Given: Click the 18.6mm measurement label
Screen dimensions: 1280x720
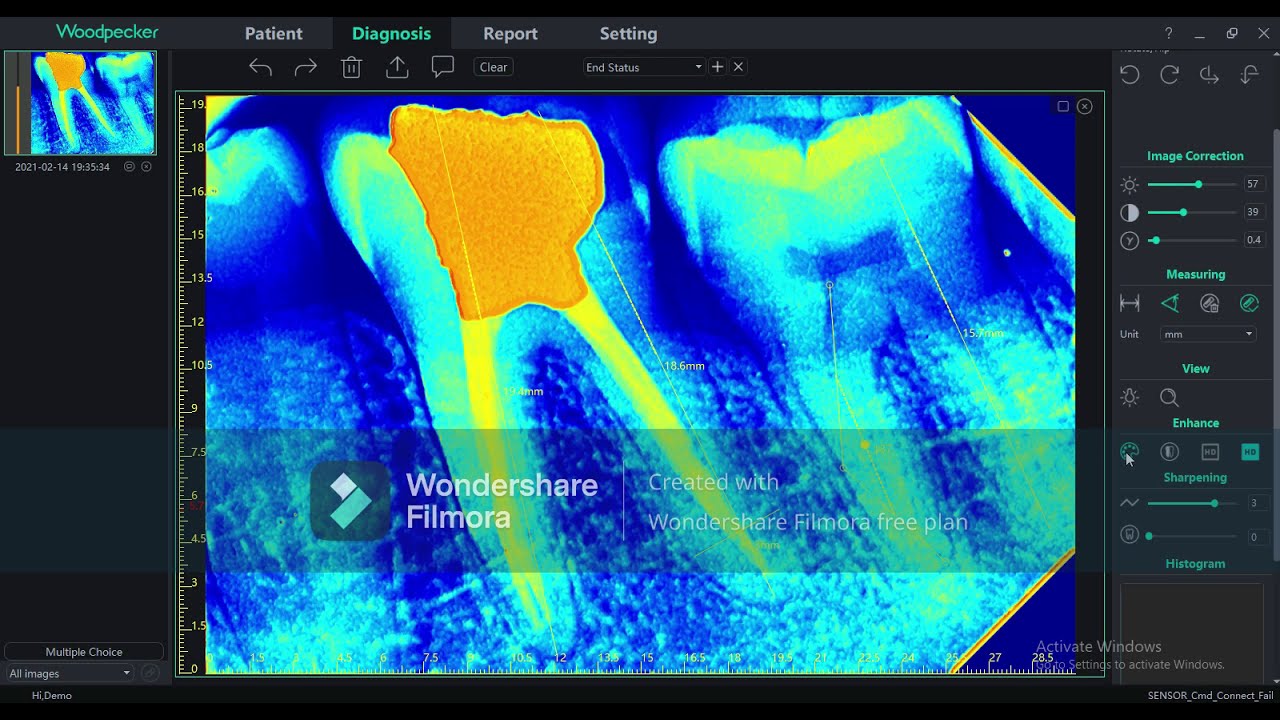Looking at the screenshot, I should 684,366.
